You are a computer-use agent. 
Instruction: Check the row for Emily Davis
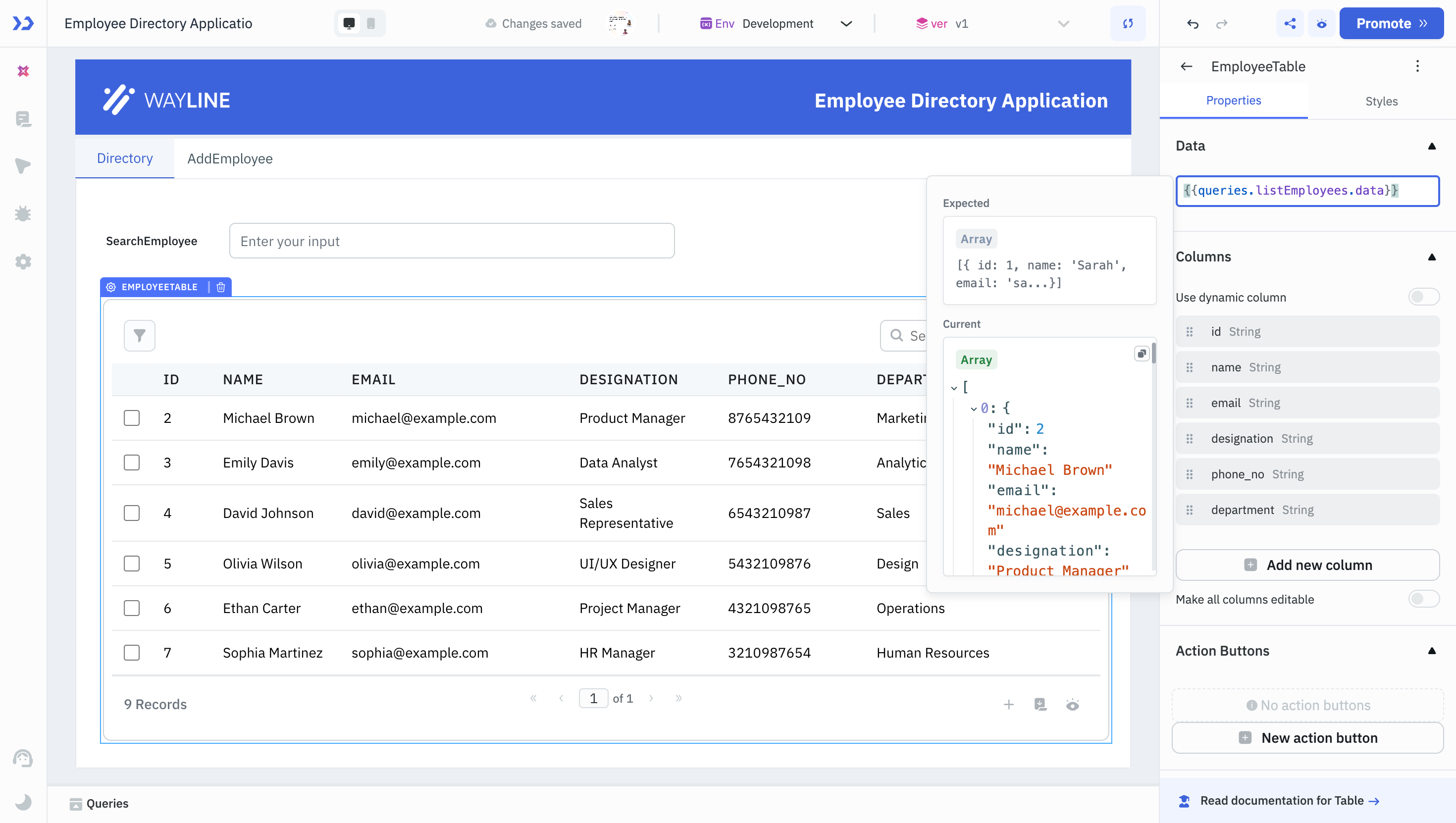(x=131, y=463)
